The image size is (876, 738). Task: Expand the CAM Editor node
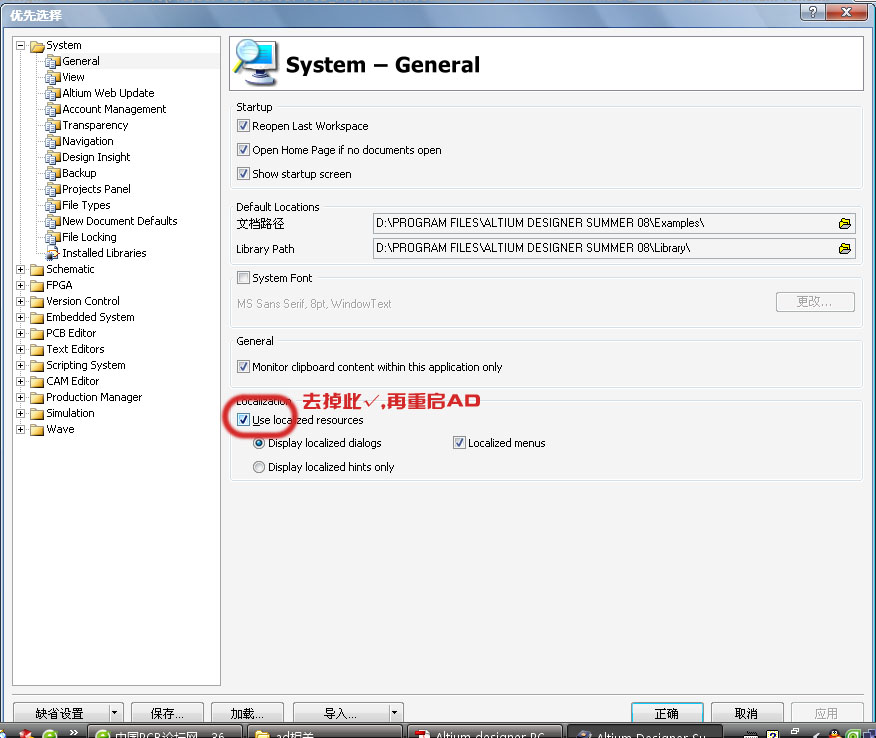(21, 382)
